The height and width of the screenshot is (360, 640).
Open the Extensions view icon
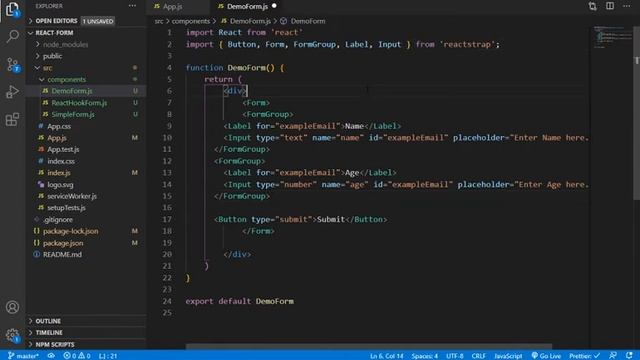click(x=12, y=119)
